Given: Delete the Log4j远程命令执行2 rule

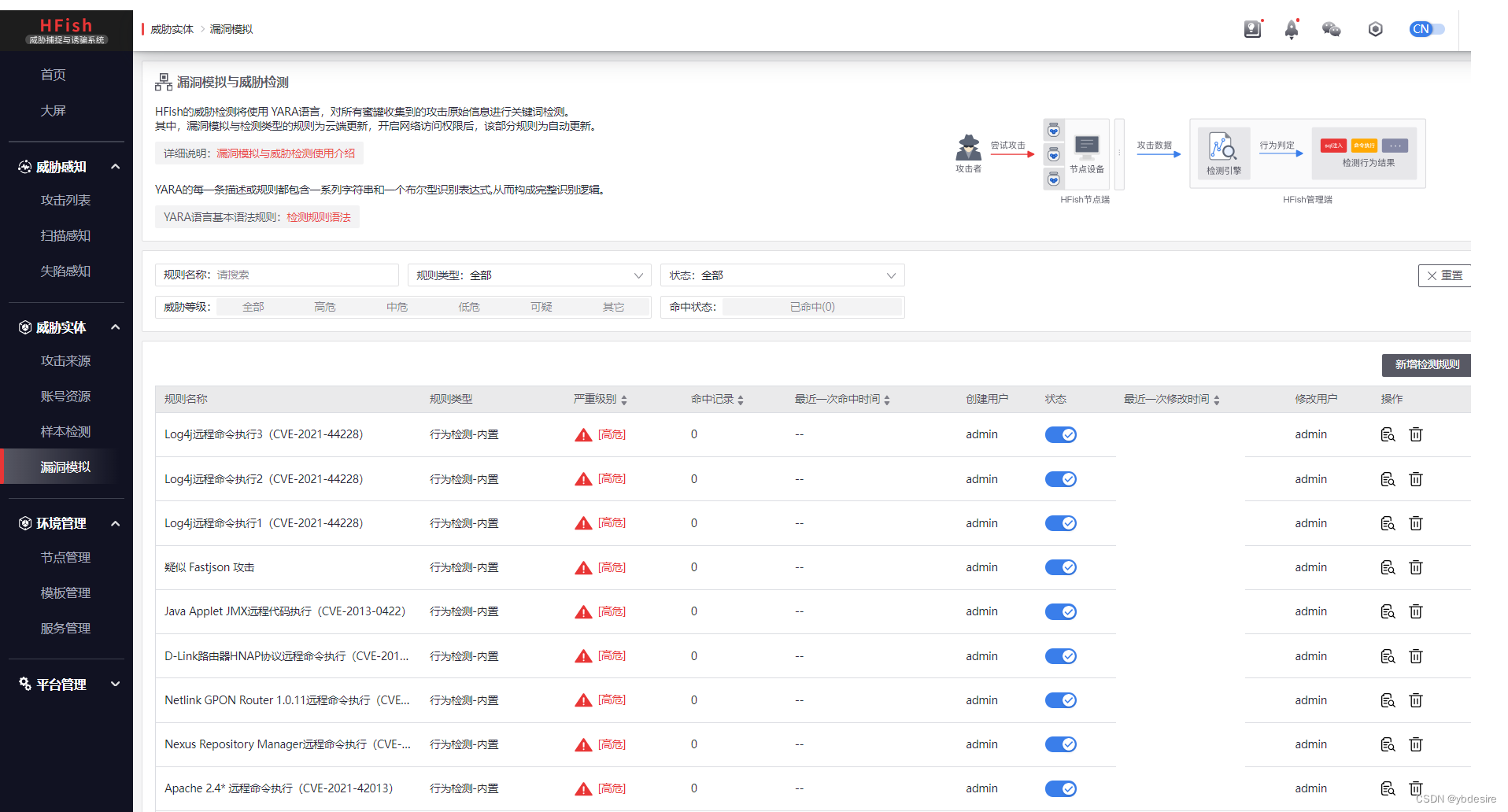Looking at the screenshot, I should [1415, 479].
